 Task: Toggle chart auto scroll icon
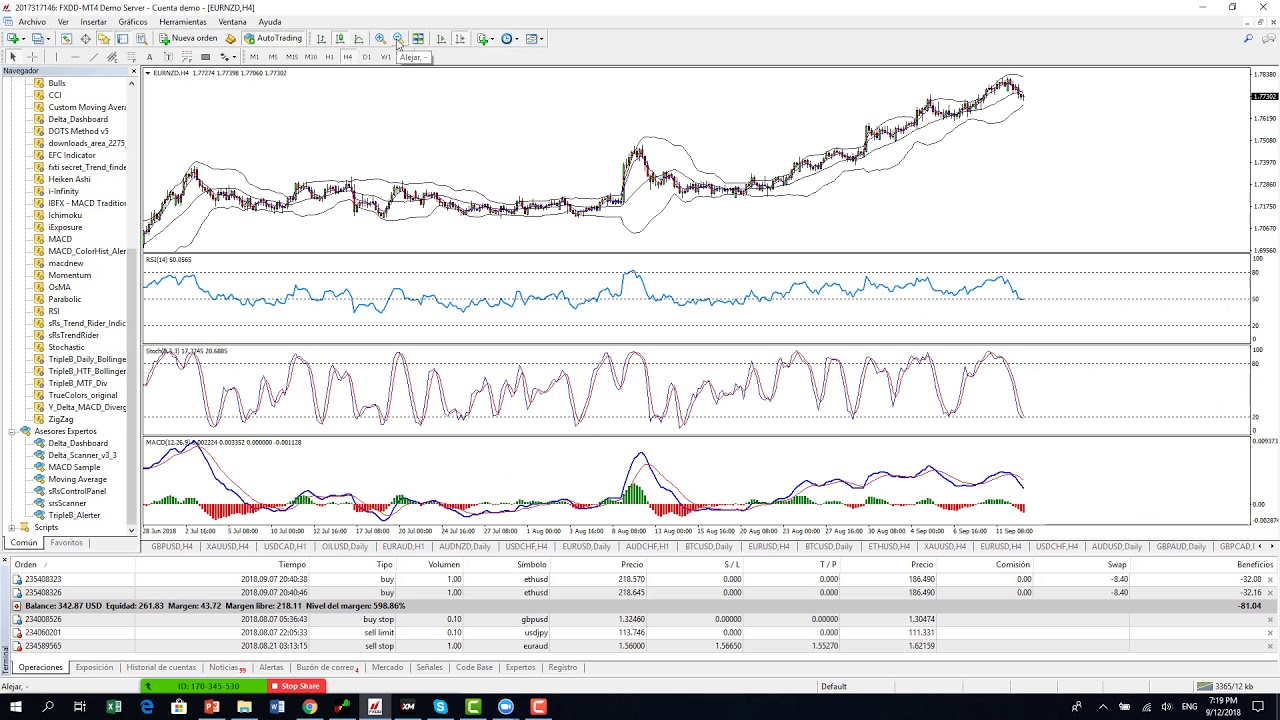click(441, 39)
